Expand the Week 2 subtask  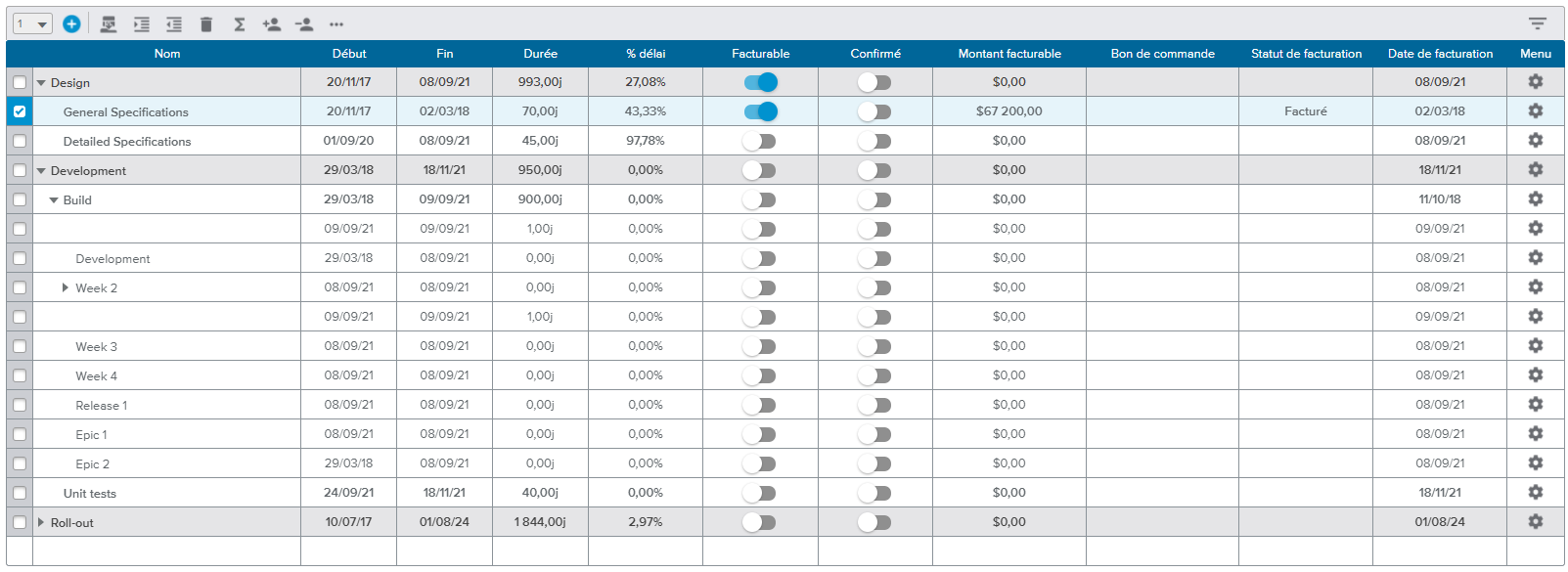65,287
